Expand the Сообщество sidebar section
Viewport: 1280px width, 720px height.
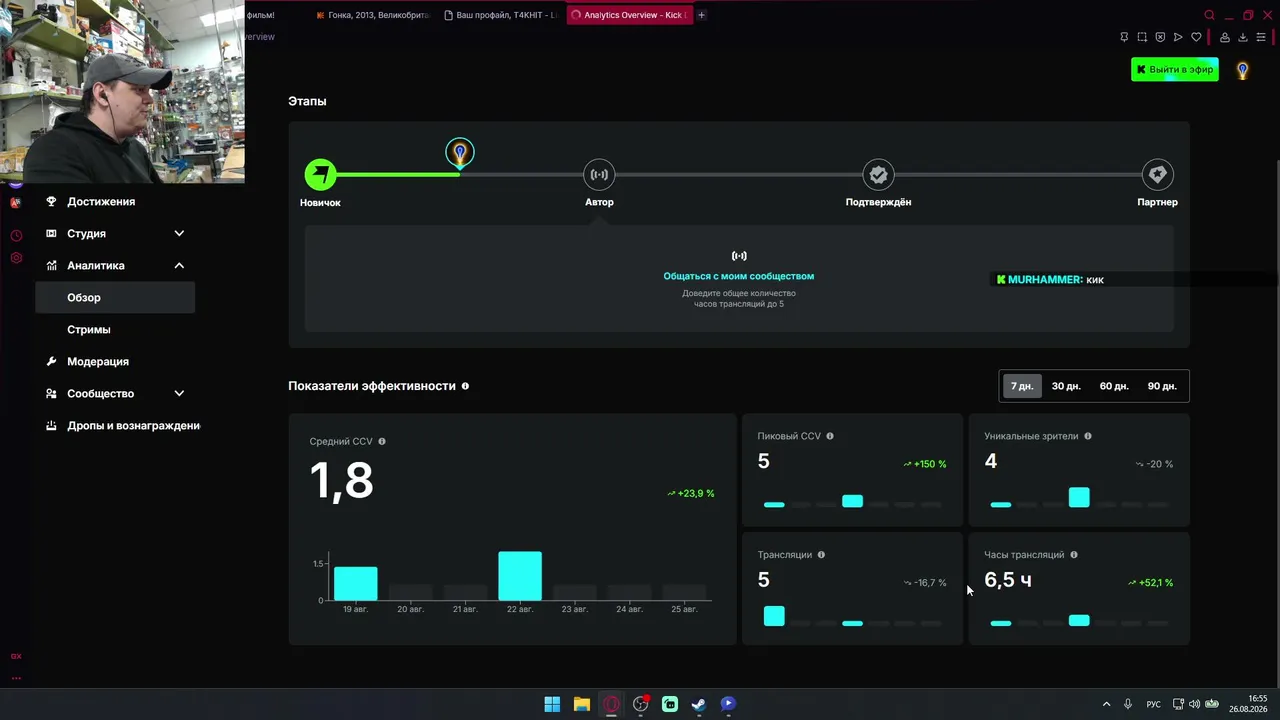coord(179,393)
